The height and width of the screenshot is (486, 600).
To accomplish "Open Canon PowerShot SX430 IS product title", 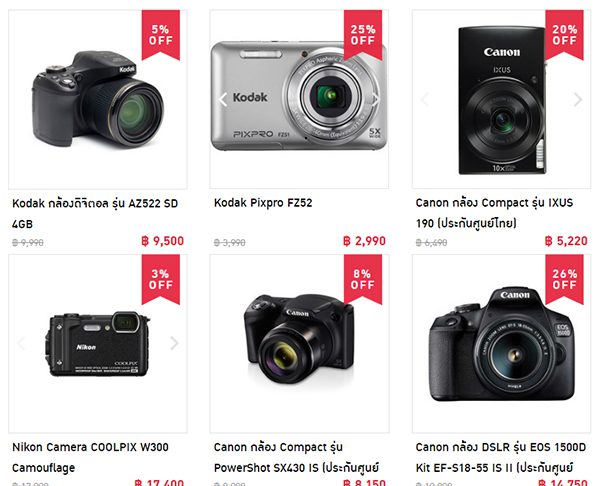I will click(296, 457).
